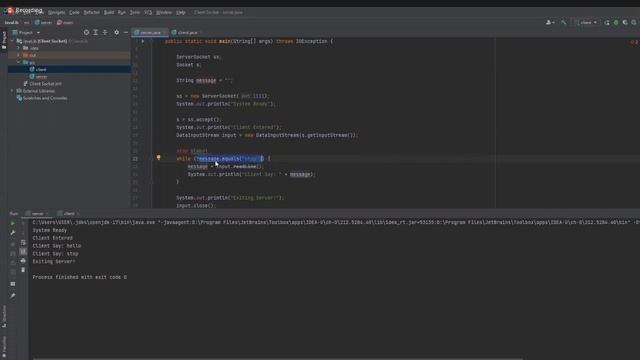Click the run icon next to client configuration

pyautogui.click(x=607, y=22)
